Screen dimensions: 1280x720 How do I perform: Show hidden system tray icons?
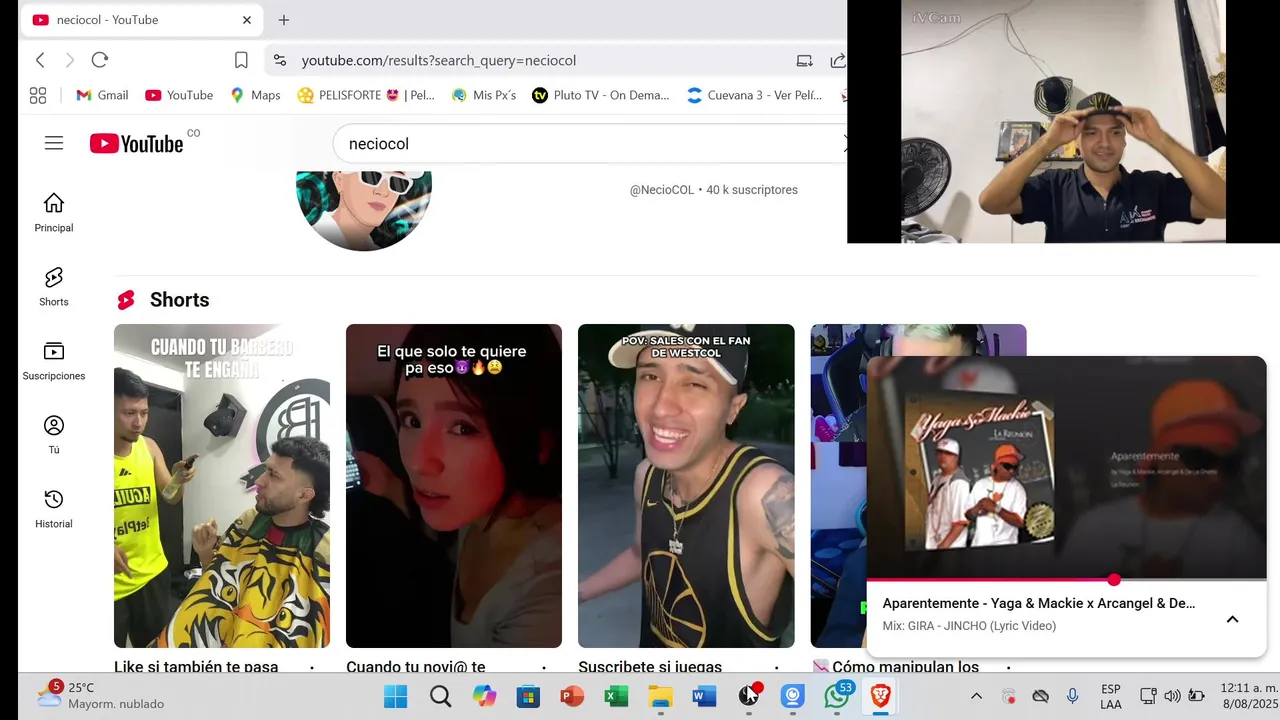tap(976, 696)
